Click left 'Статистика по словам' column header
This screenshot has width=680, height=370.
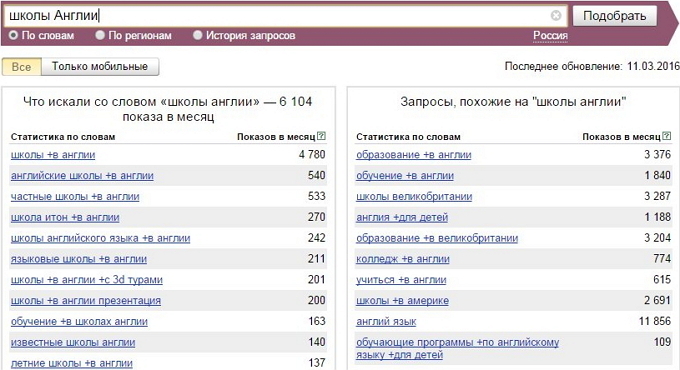tap(63, 137)
